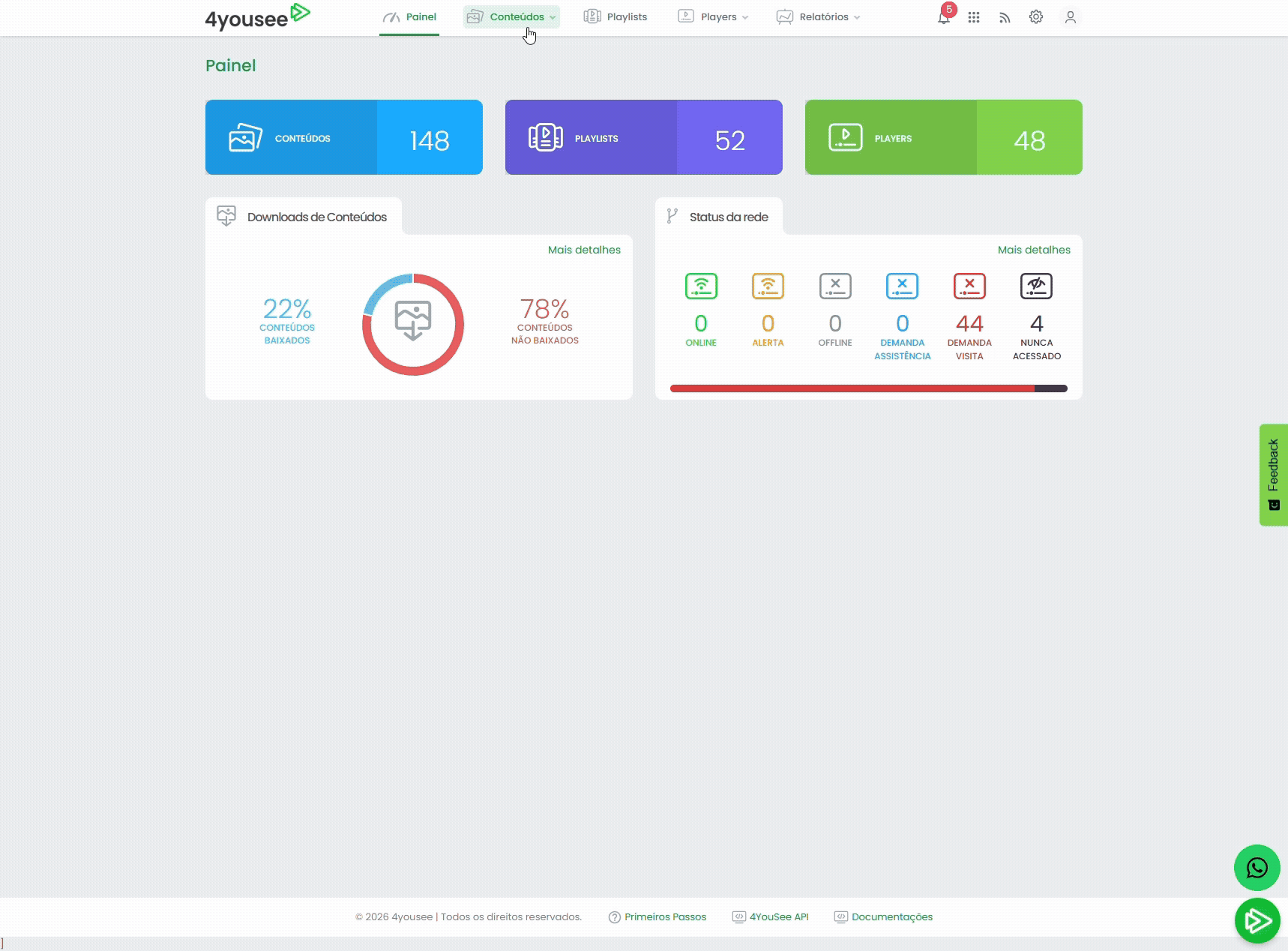Click the 0 Online count

coord(701,323)
